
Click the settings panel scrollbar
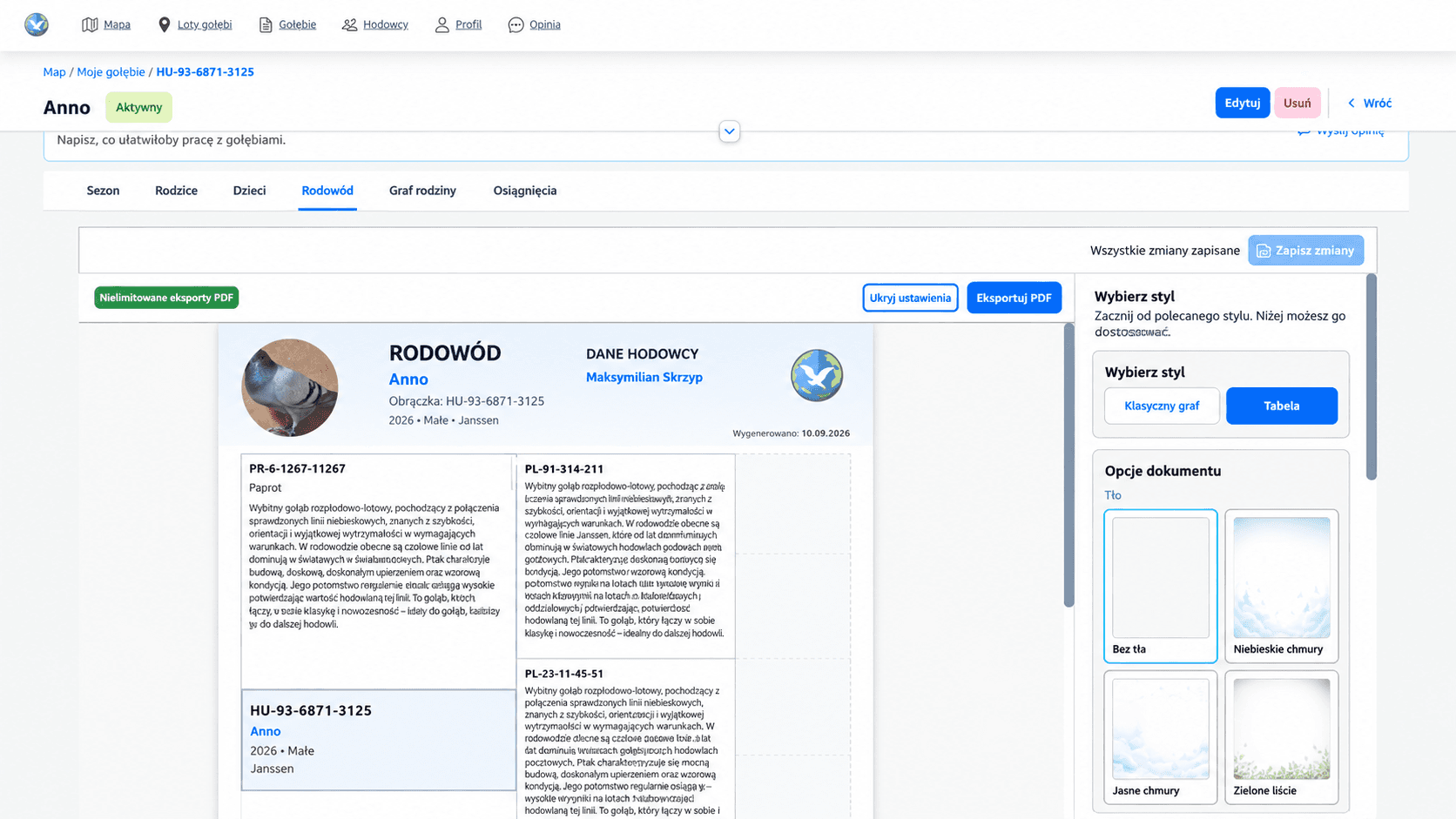click(1372, 377)
